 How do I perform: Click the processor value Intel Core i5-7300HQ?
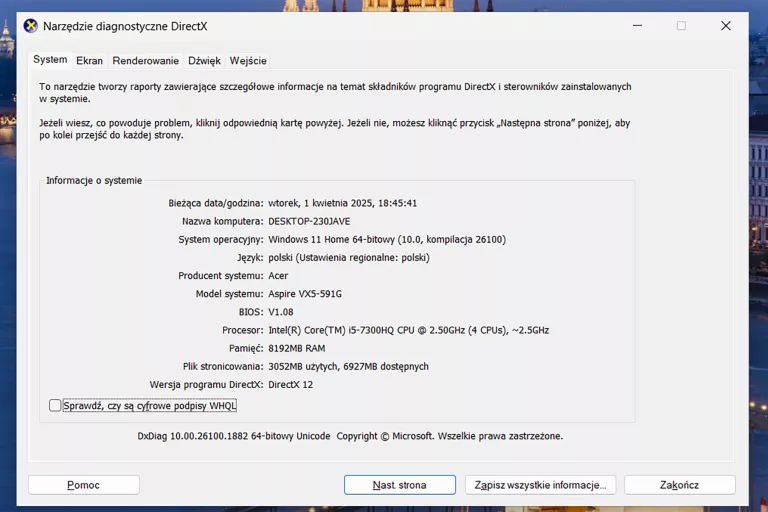(x=408, y=330)
